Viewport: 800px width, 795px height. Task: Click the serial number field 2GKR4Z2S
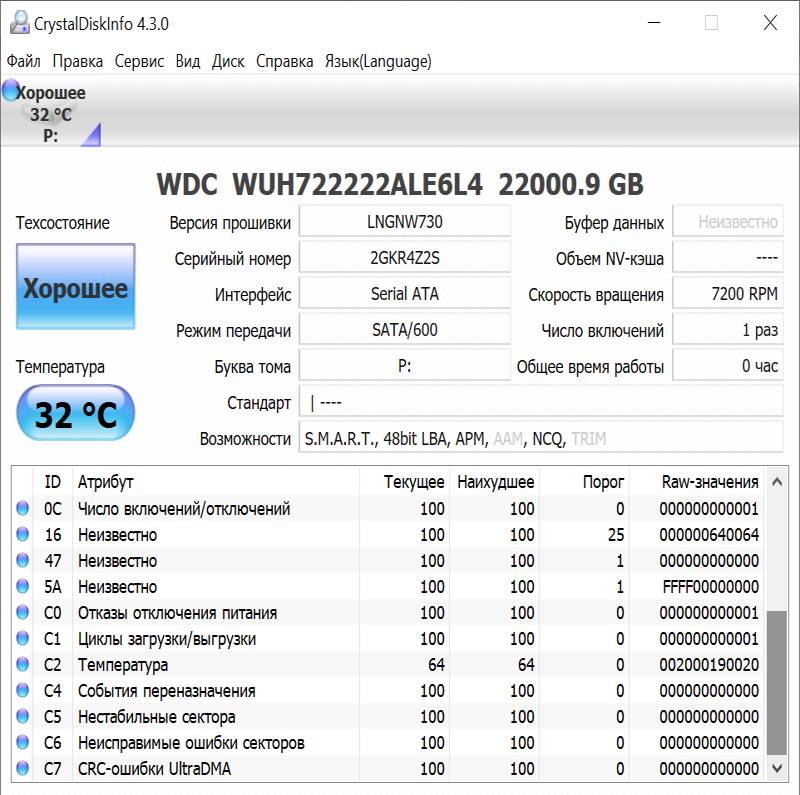click(x=404, y=258)
